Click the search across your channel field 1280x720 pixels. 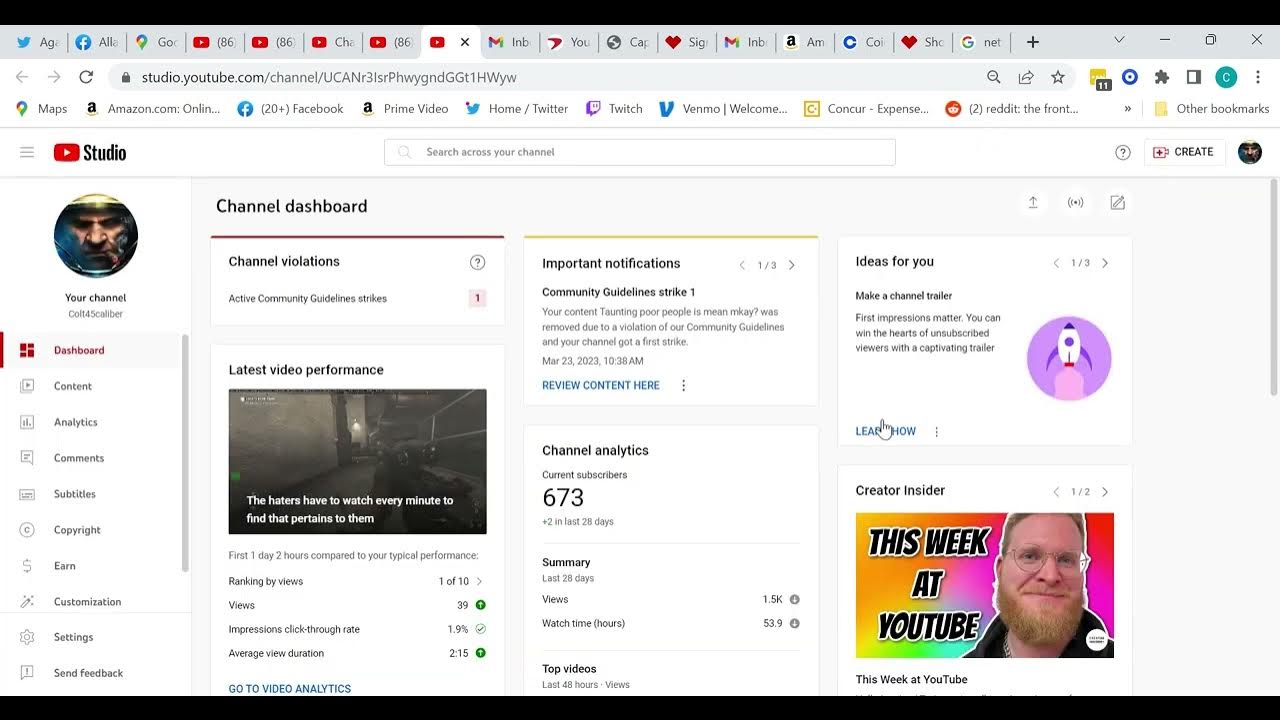coord(640,152)
